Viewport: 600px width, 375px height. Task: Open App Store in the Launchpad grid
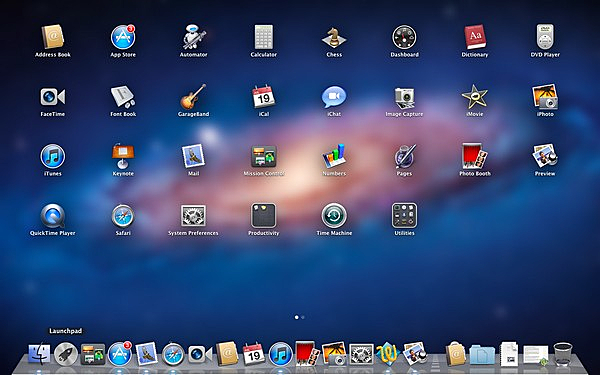click(x=123, y=37)
